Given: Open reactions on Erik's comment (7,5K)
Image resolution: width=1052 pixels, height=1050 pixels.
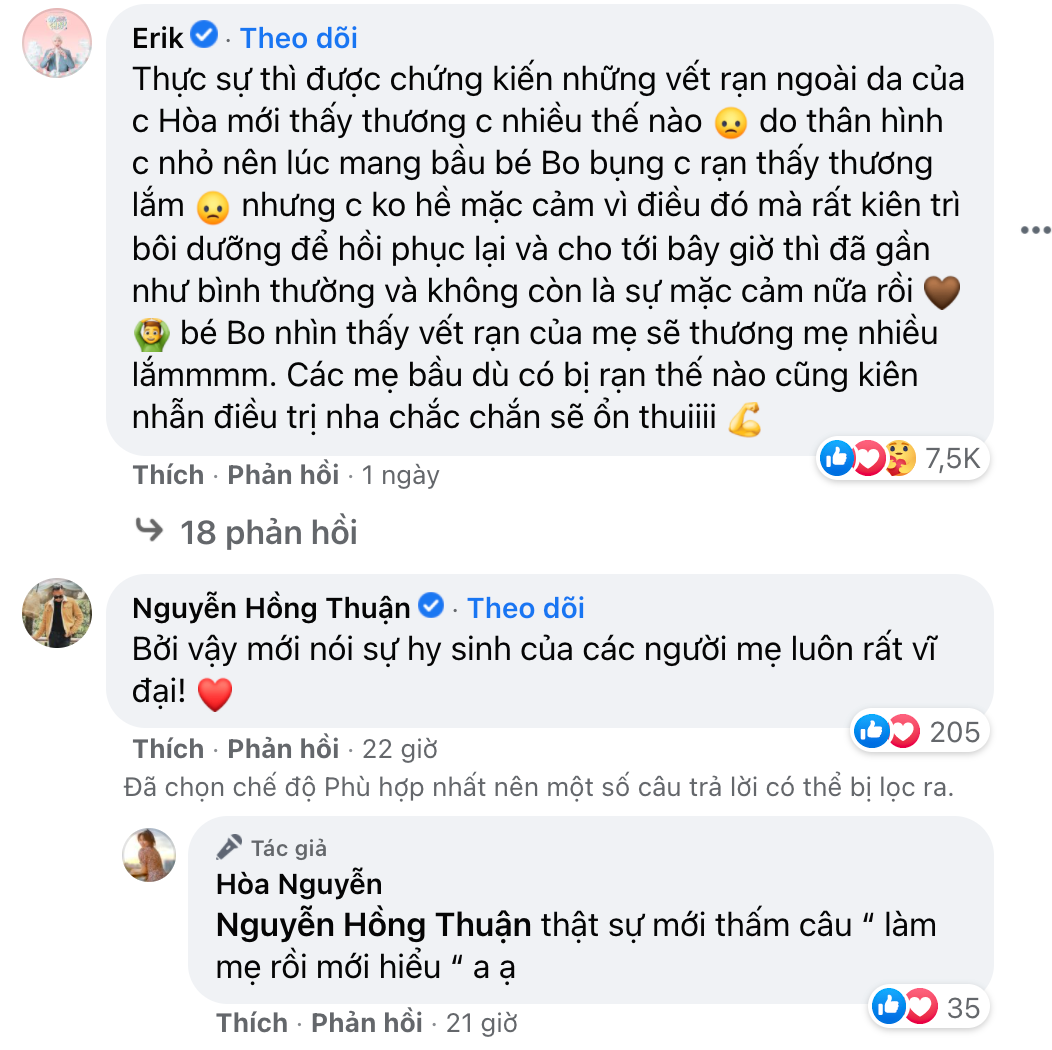Looking at the screenshot, I should coord(903,458).
